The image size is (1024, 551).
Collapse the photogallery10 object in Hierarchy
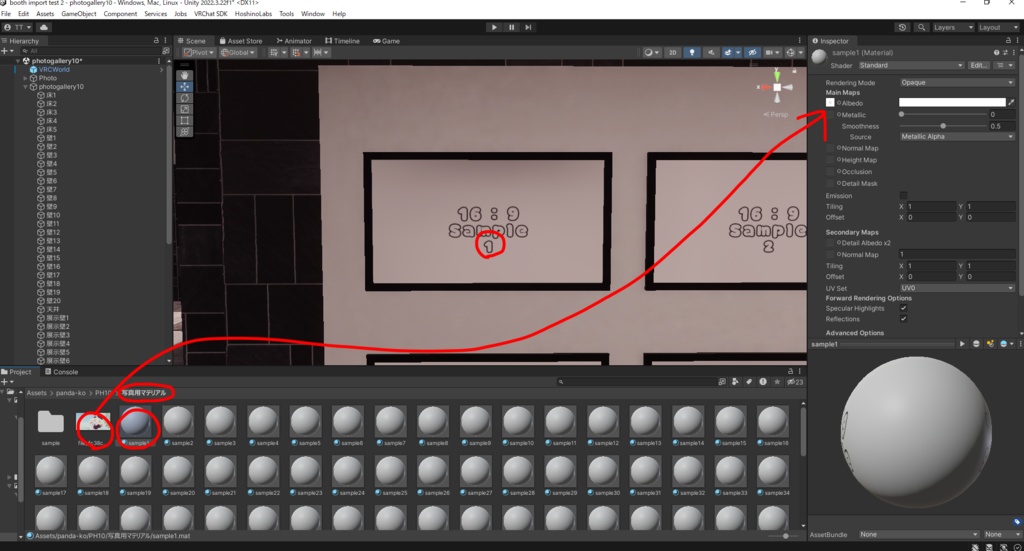25,86
